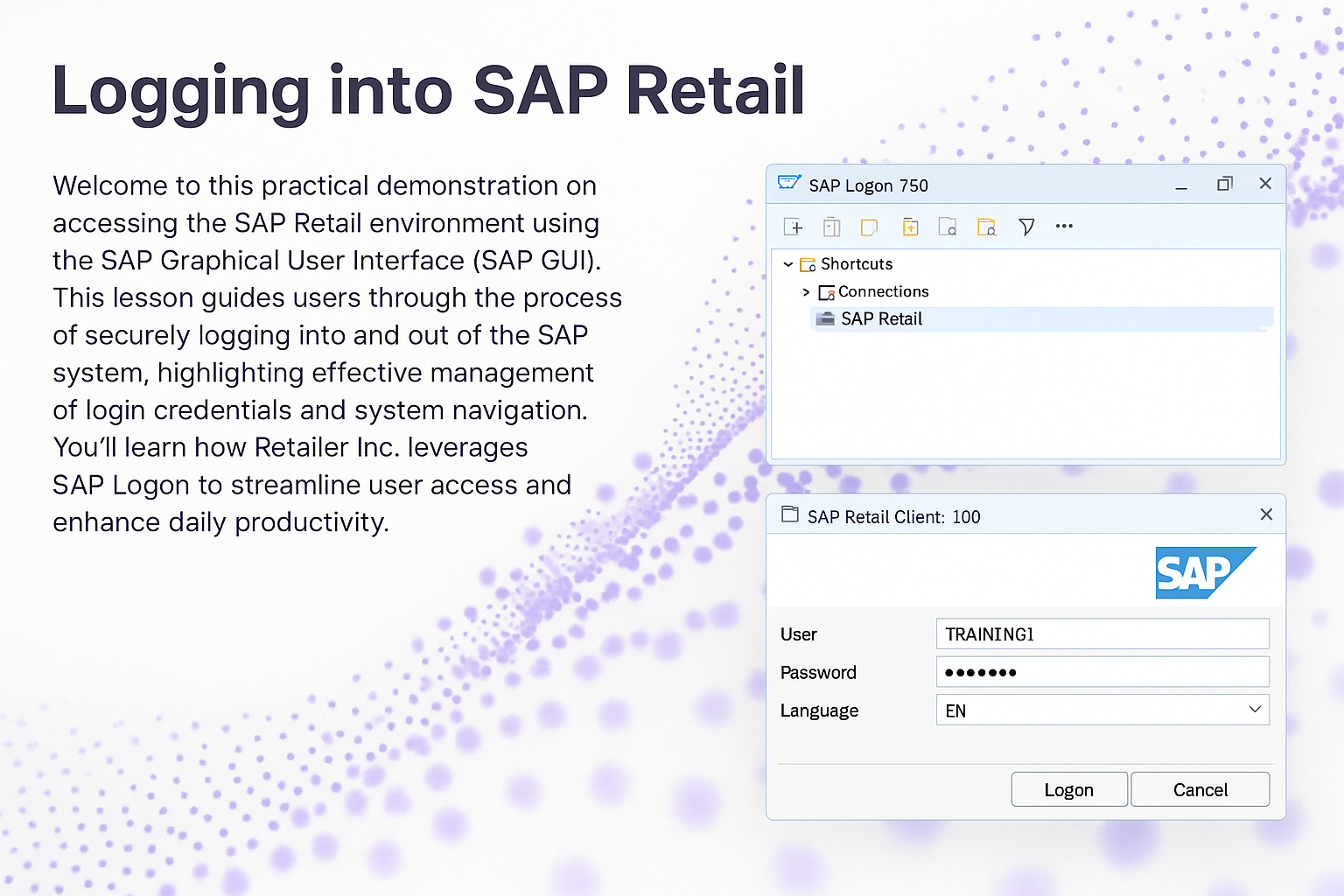Click the welcome paragraph about SAP GUI
This screenshot has height=896, width=1344.
(338, 353)
